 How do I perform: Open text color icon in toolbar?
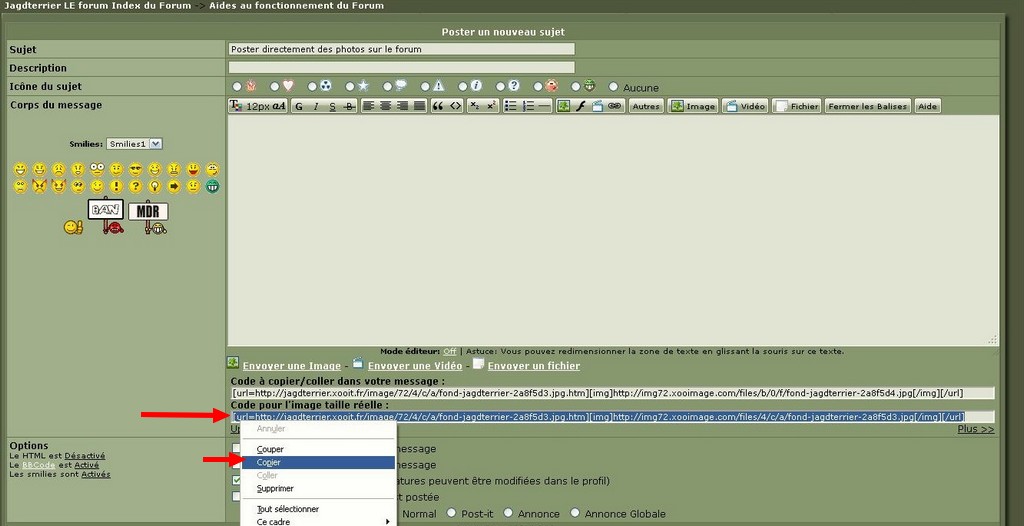tap(236, 106)
